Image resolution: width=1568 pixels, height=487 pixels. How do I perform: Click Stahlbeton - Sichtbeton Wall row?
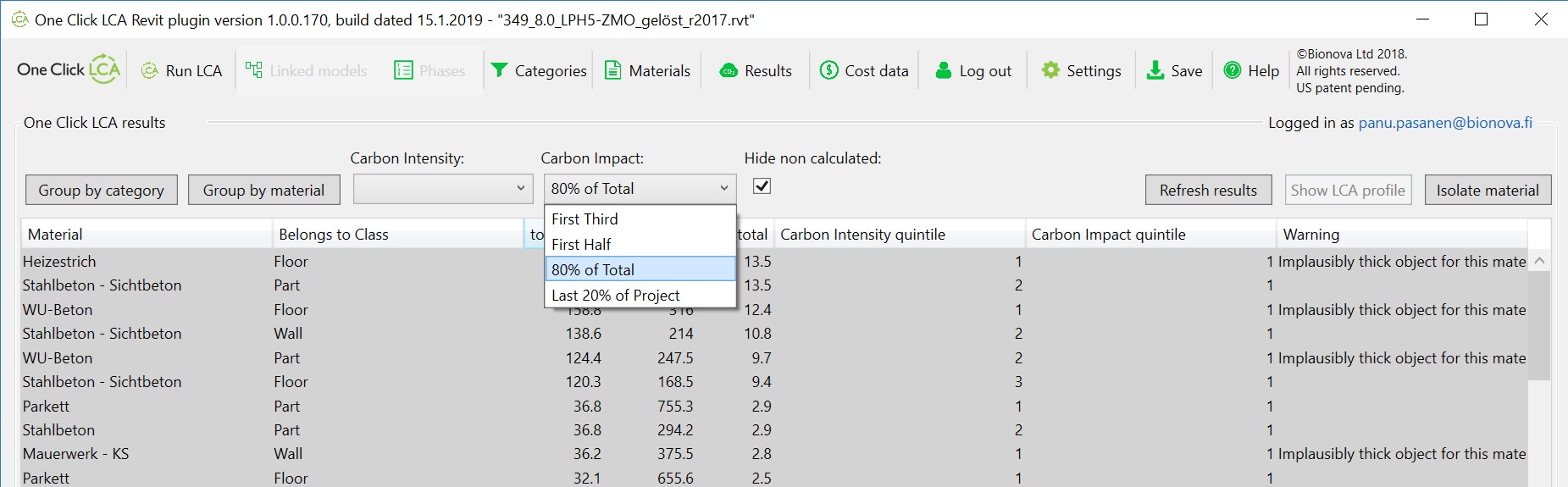point(774,333)
